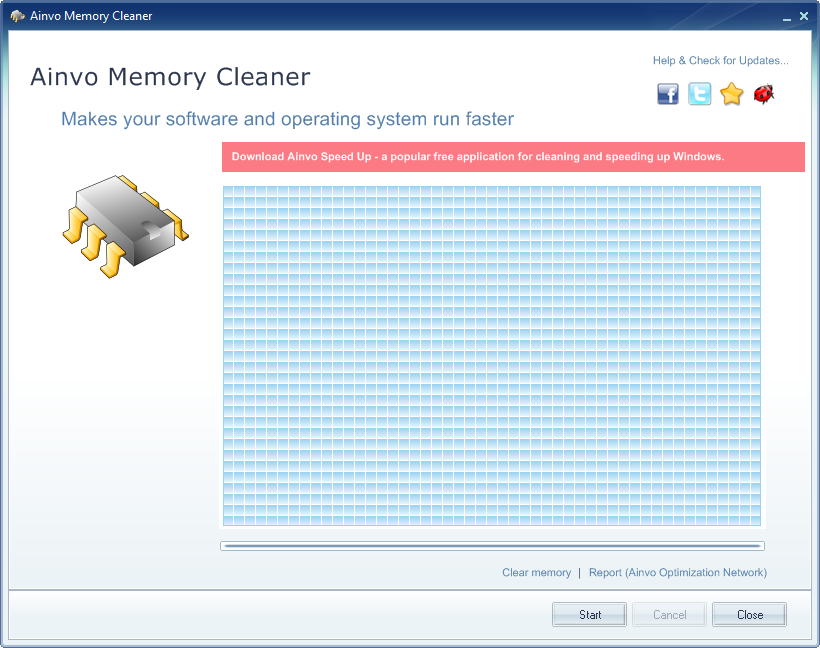This screenshot has width=820, height=648.
Task: Close window using title bar X
Action: [804, 16]
